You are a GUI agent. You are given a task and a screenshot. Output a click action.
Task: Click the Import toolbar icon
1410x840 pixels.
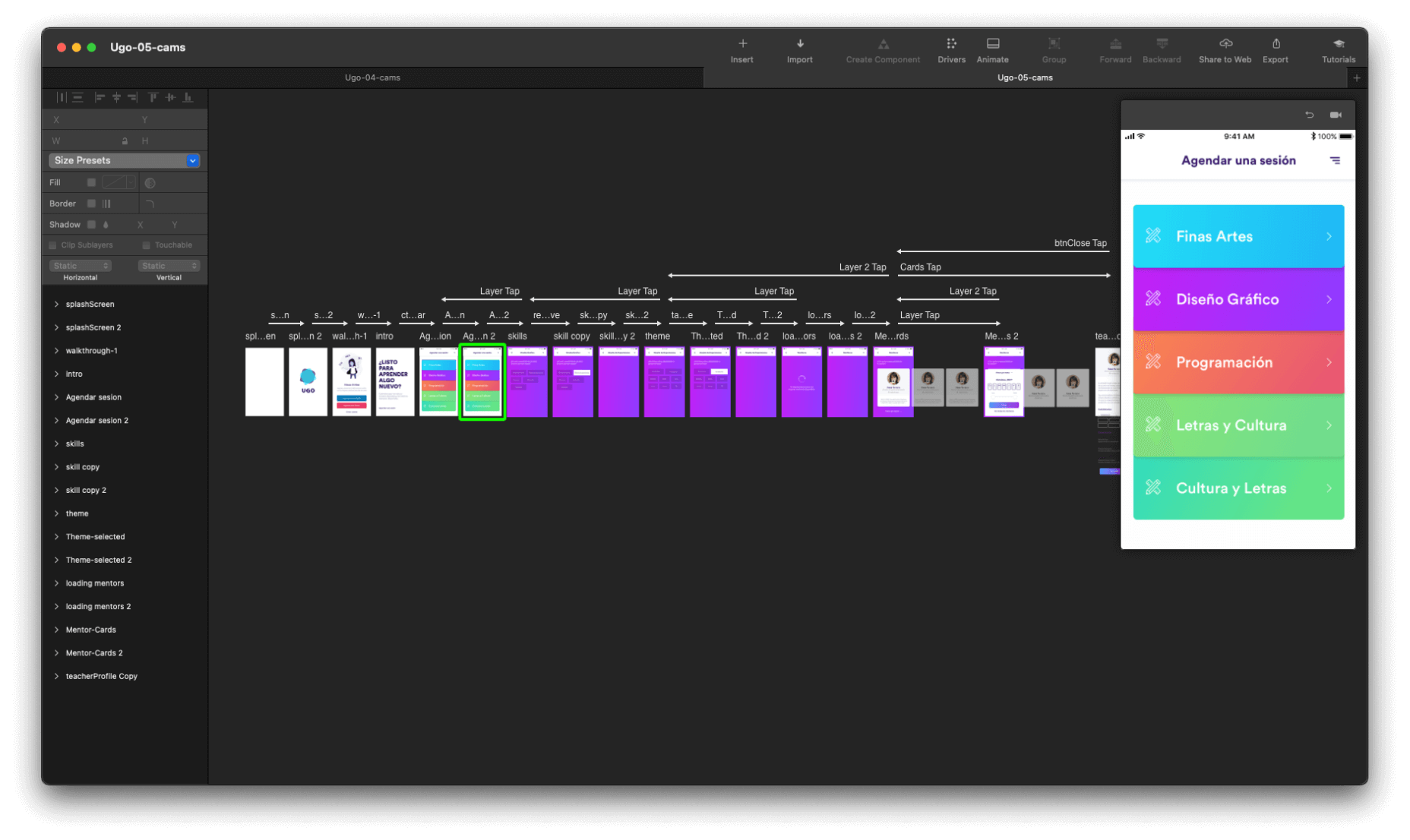point(799,44)
